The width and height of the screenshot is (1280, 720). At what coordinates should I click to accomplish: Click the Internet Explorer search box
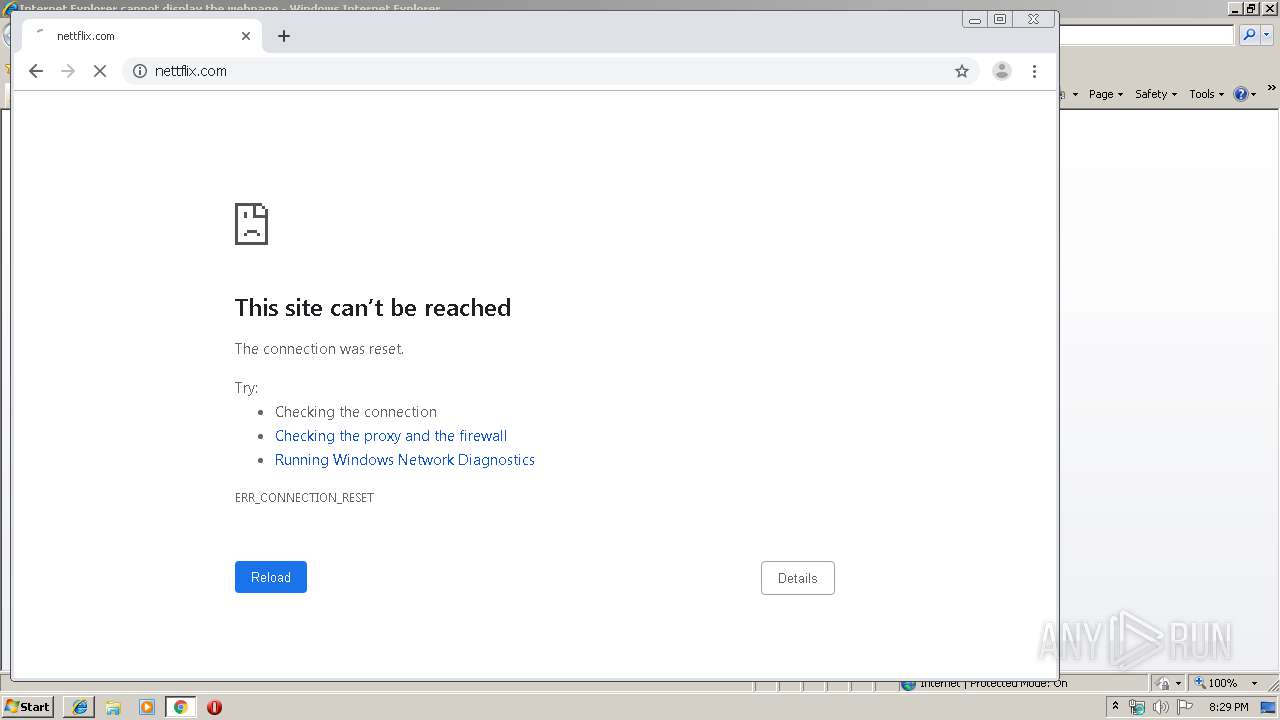(1146, 35)
